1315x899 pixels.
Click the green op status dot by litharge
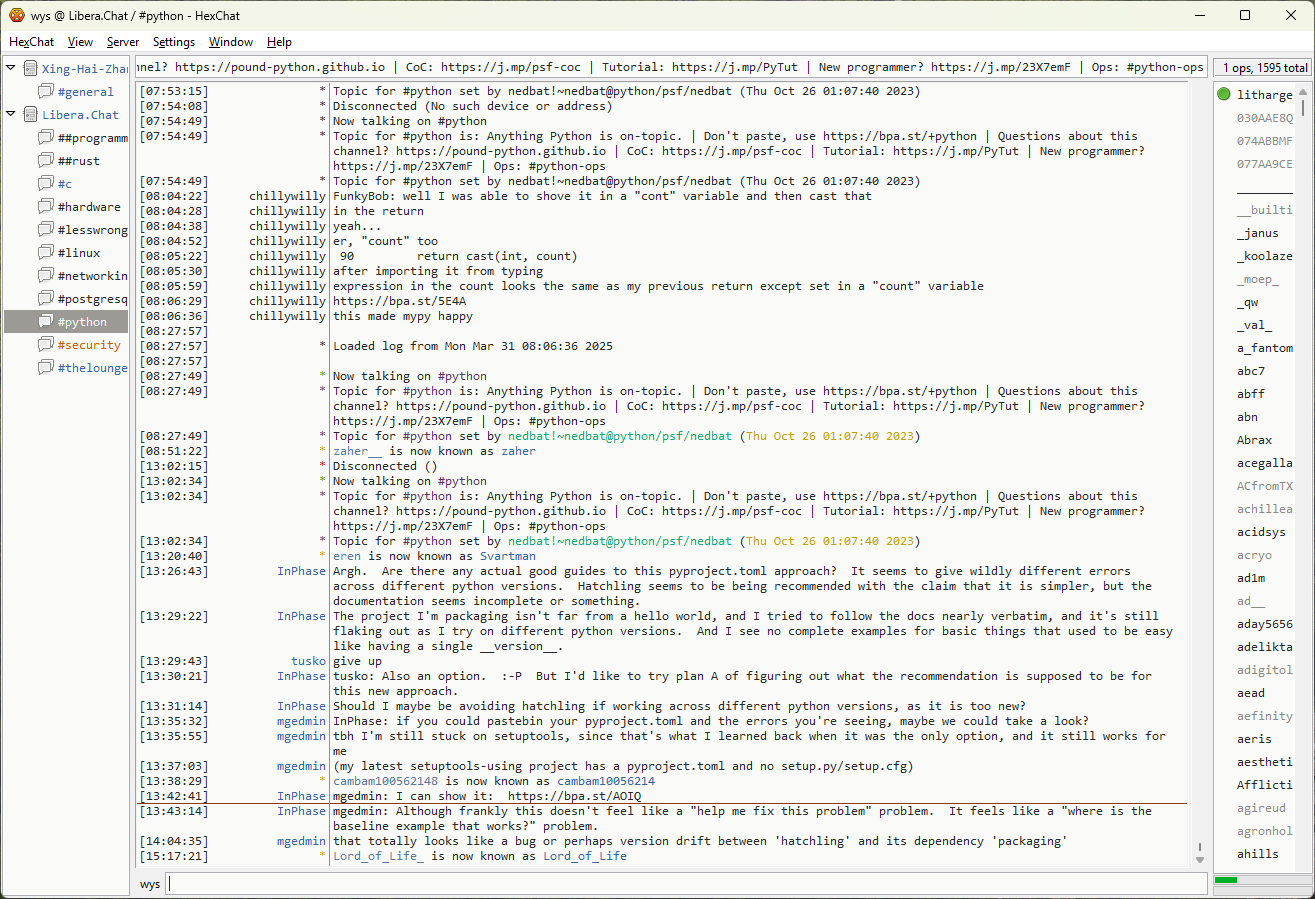click(1224, 95)
